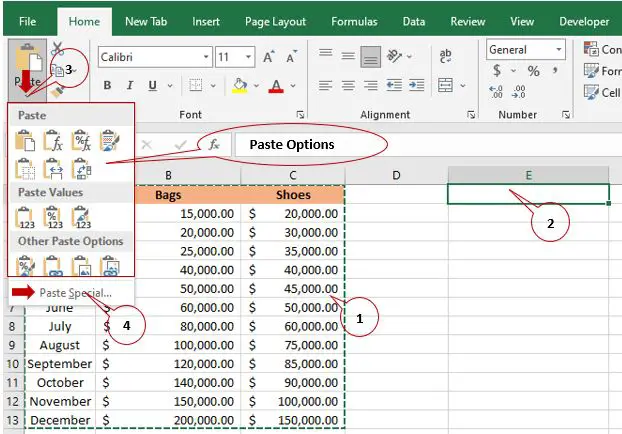Open the Font Color dropdown arrow
This screenshot has height=434, width=622.
click(293, 86)
